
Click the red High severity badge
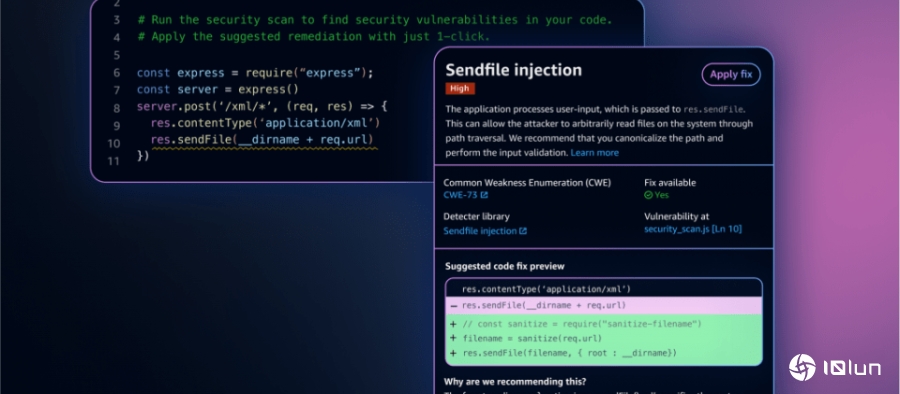[x=460, y=88]
